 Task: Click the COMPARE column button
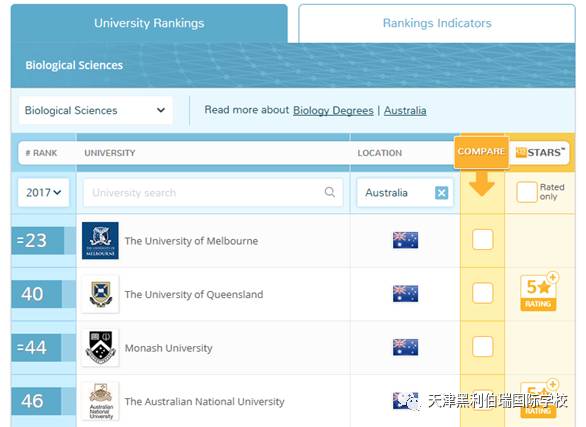(x=481, y=152)
